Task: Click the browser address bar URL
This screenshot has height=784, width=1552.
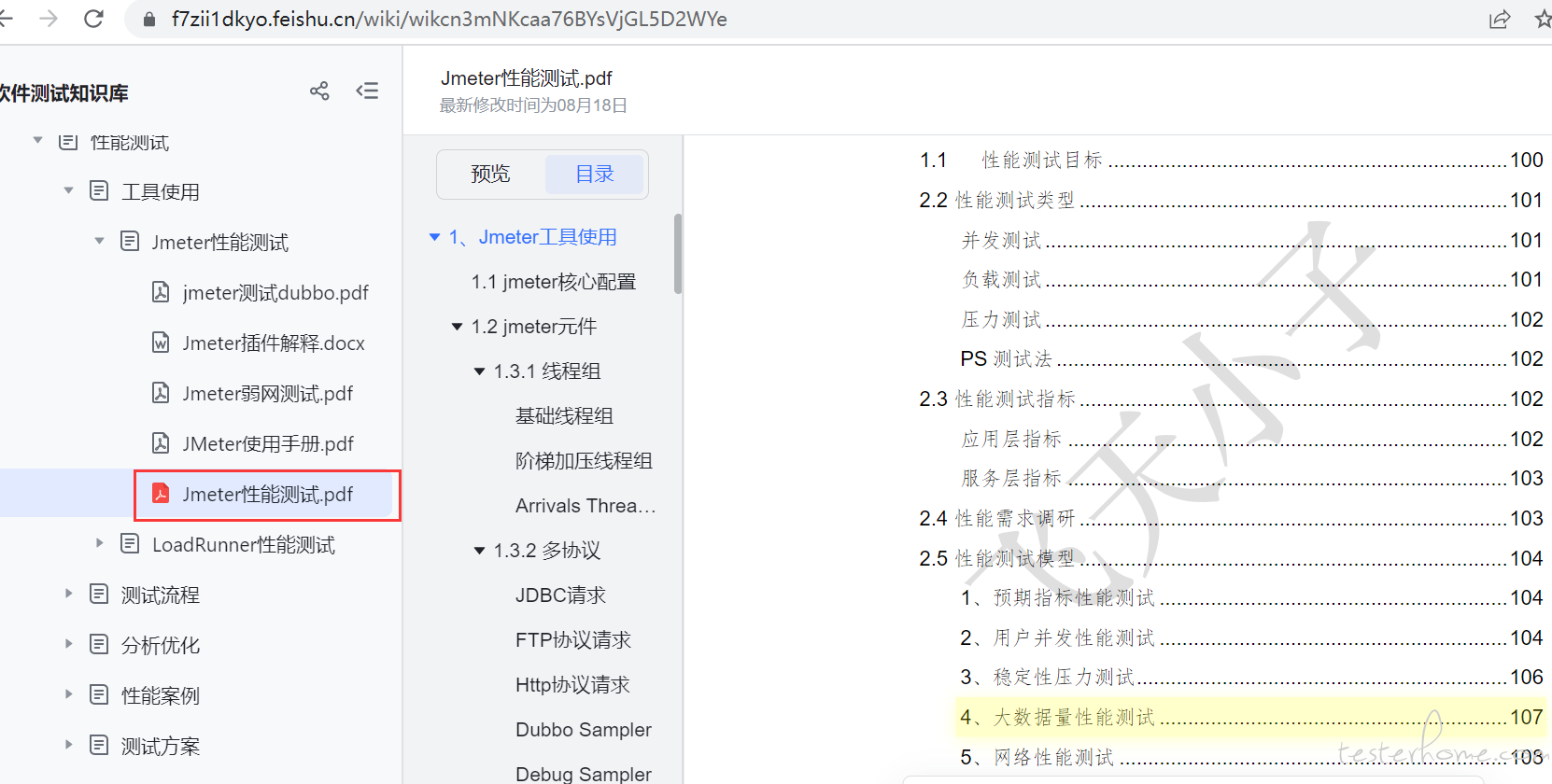Action: (449, 20)
